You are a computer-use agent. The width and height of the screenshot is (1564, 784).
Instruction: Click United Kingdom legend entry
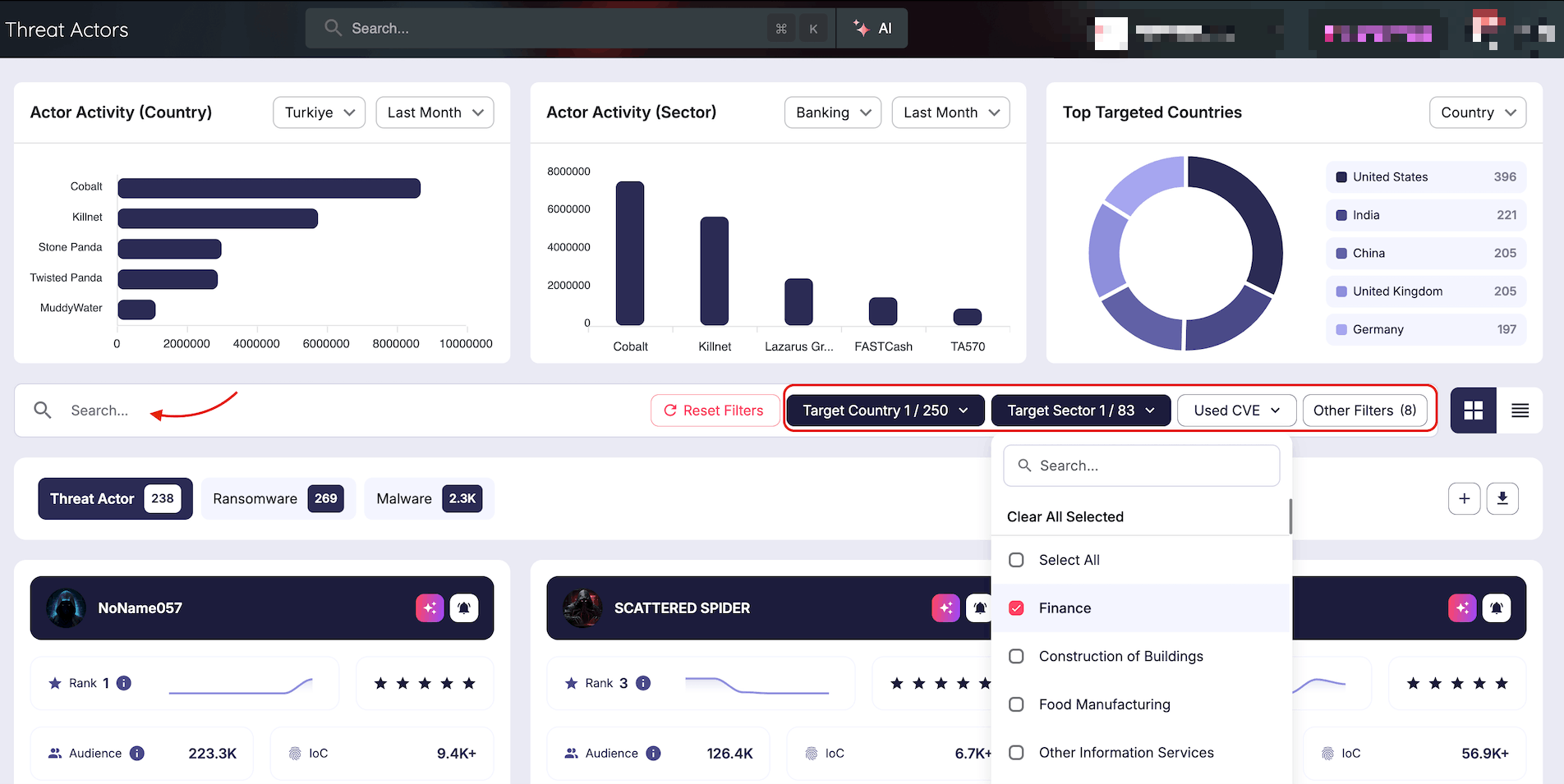[x=1426, y=291]
